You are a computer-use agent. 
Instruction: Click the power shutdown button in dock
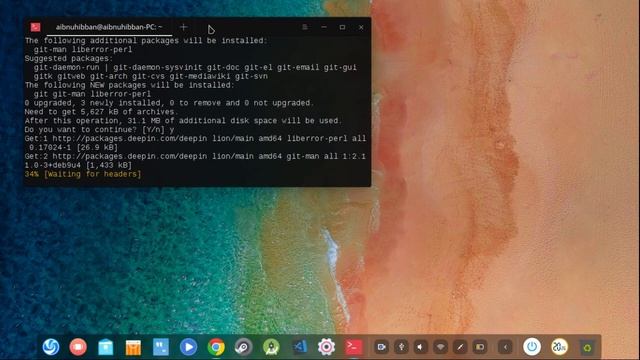click(532, 347)
